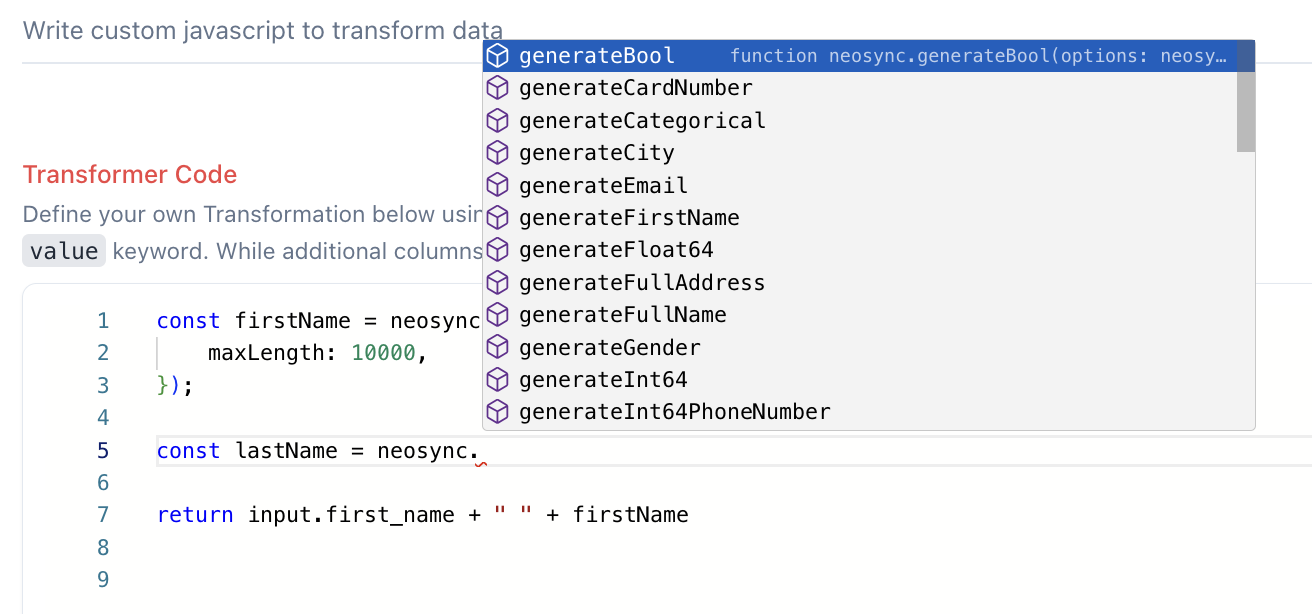The width and height of the screenshot is (1312, 614).
Task: Click the cube icon beside generateCity
Action: [x=497, y=153]
